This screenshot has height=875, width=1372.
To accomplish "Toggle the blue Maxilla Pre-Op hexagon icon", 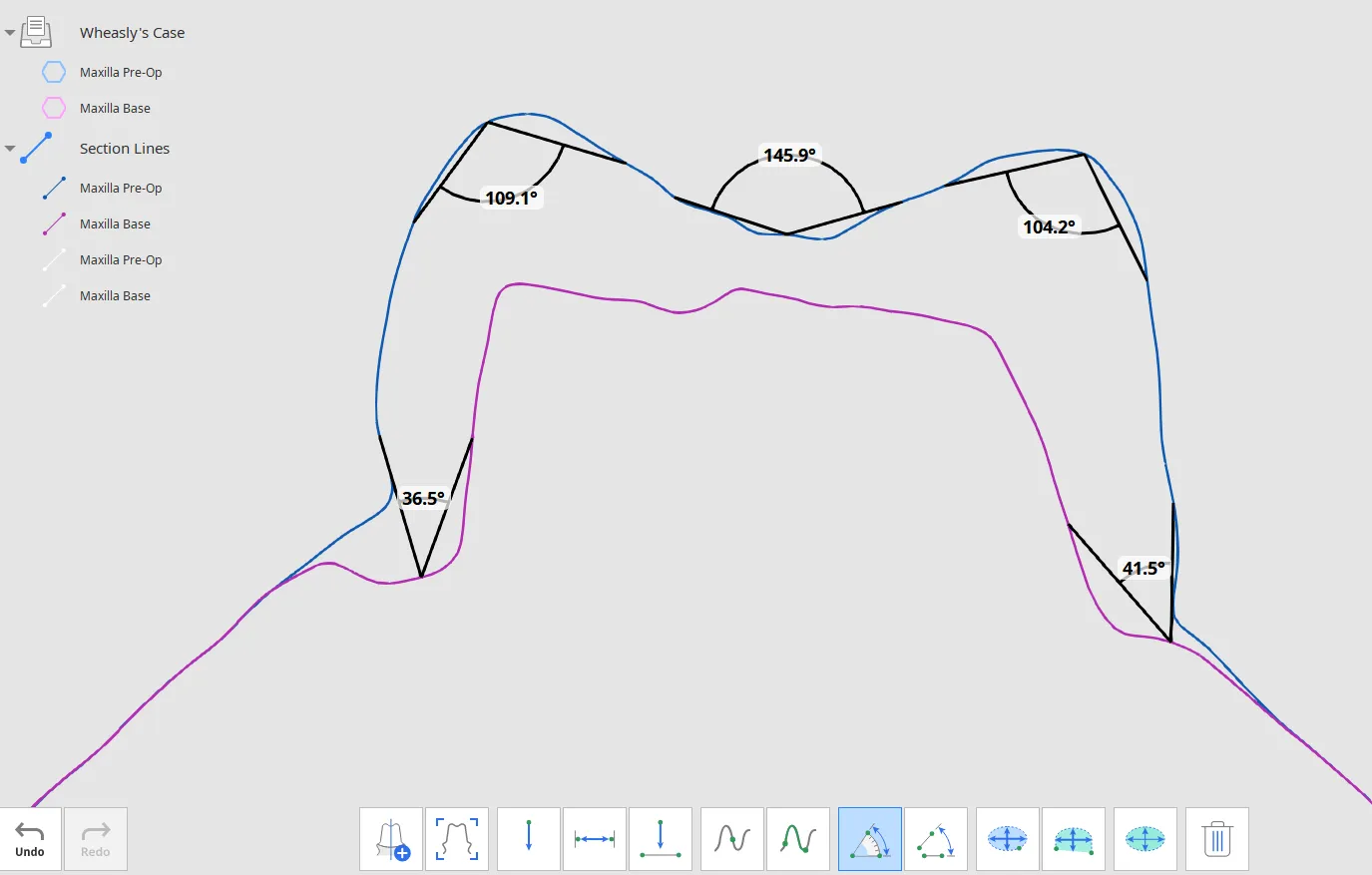I will point(54,72).
